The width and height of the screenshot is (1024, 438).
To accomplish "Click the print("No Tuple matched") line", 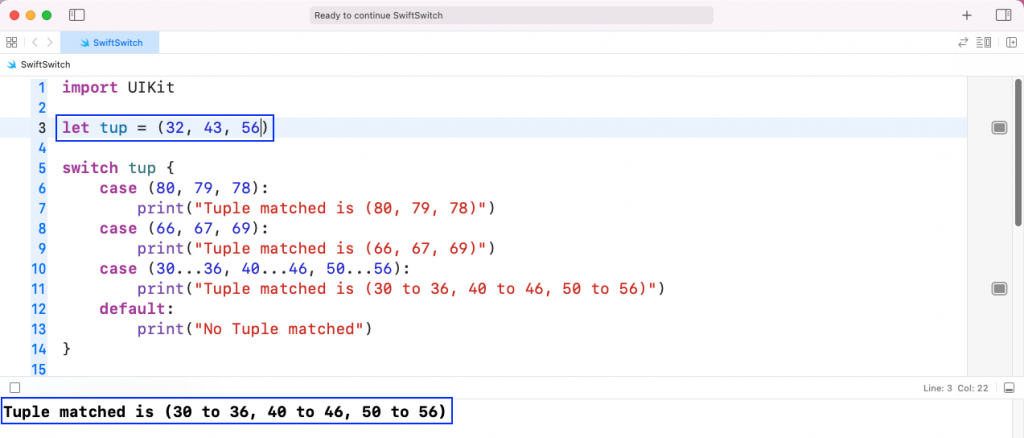I will [255, 328].
